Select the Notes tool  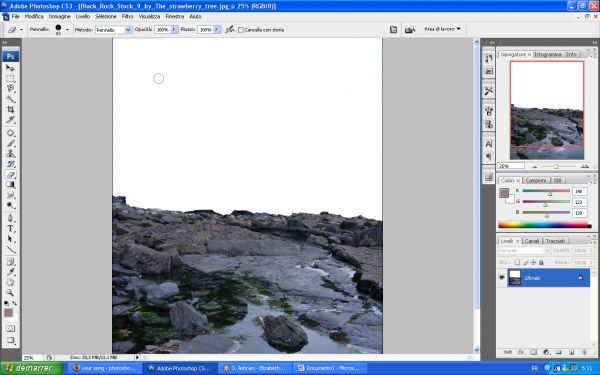(10, 262)
